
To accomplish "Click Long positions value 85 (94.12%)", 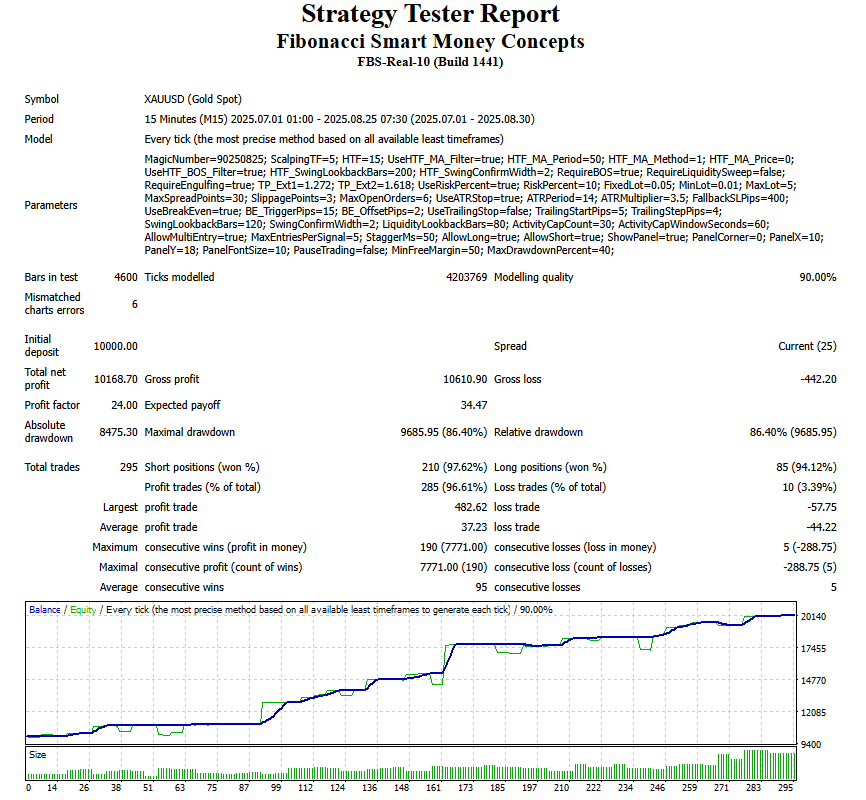I will pos(806,467).
